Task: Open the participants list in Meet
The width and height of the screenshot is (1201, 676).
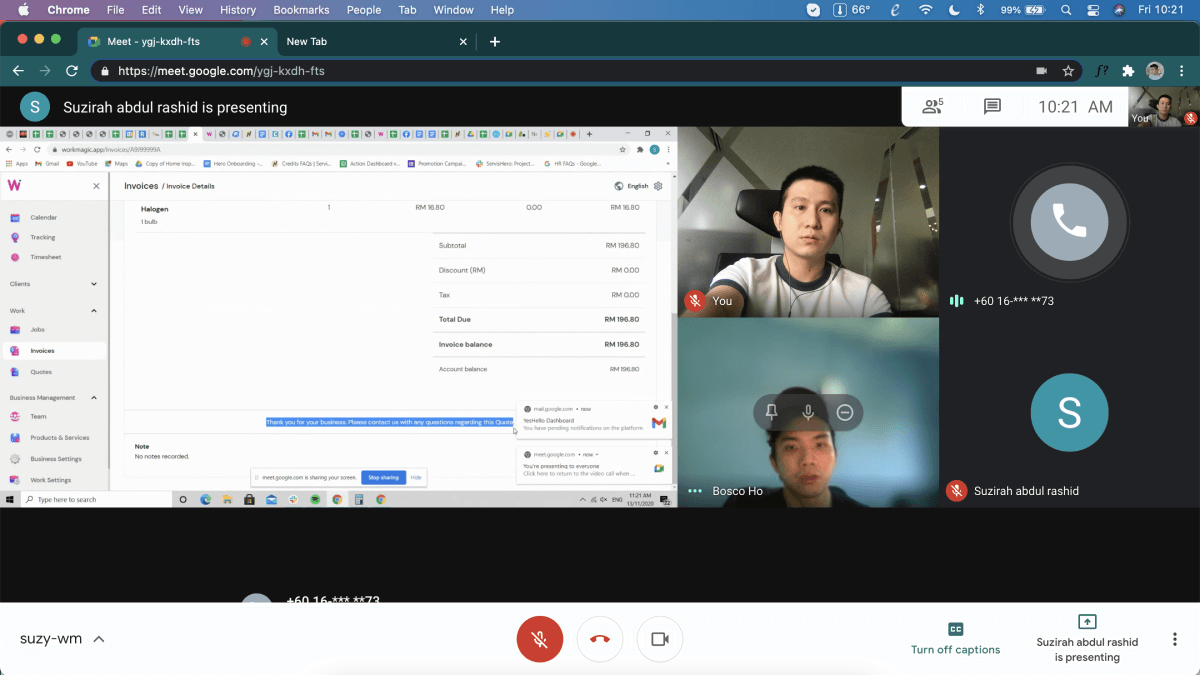Action: tap(933, 105)
